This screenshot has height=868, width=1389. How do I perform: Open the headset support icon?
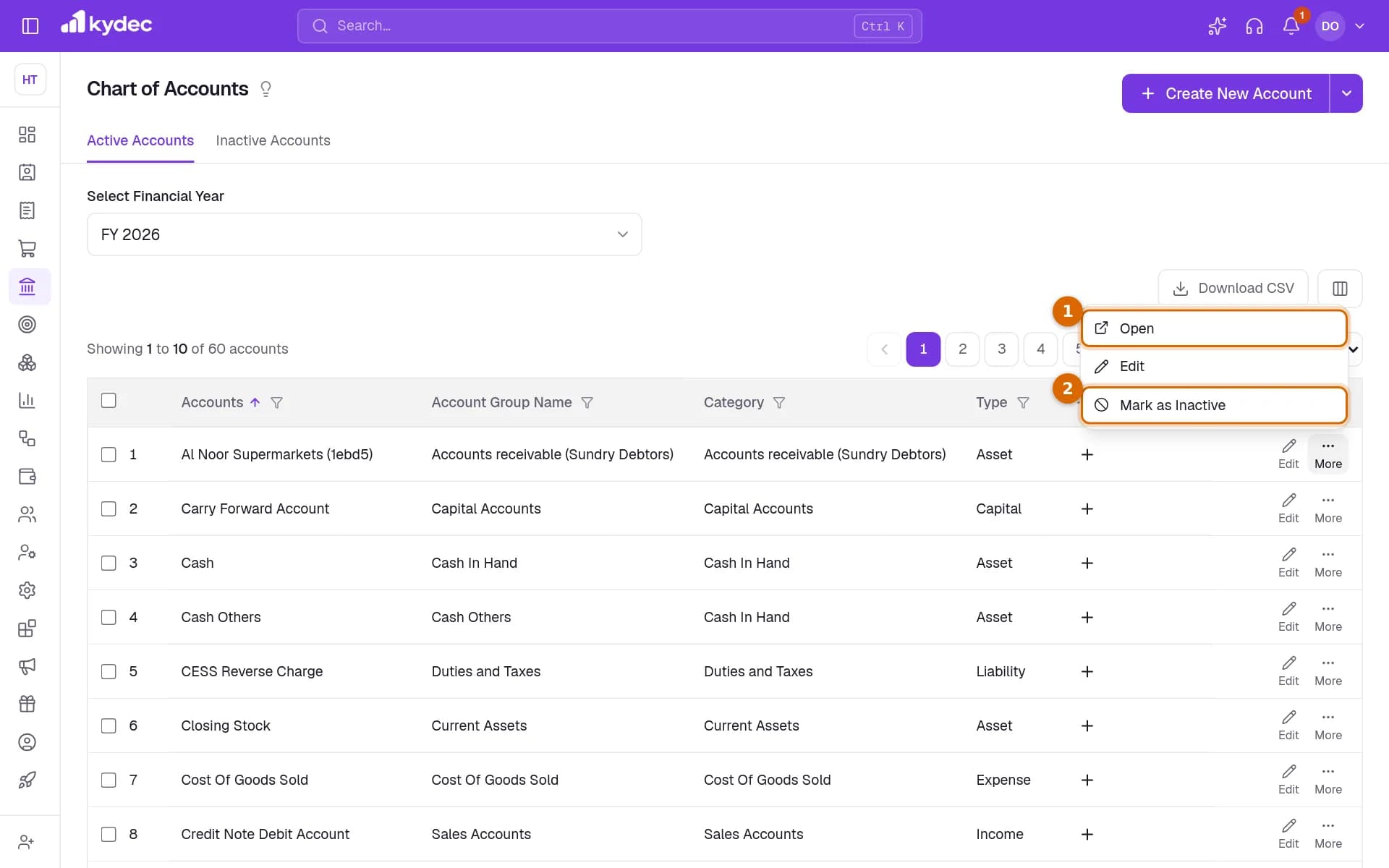tap(1254, 26)
